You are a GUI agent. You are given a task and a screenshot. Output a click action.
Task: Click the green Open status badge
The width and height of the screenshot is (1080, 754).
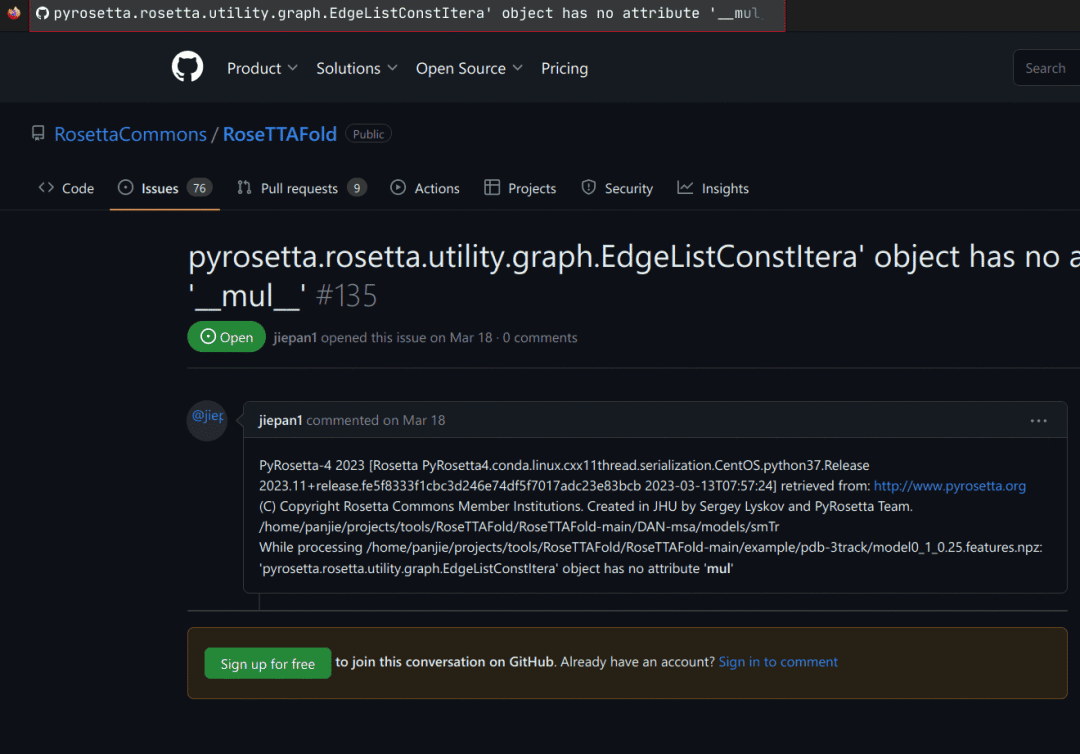227,337
